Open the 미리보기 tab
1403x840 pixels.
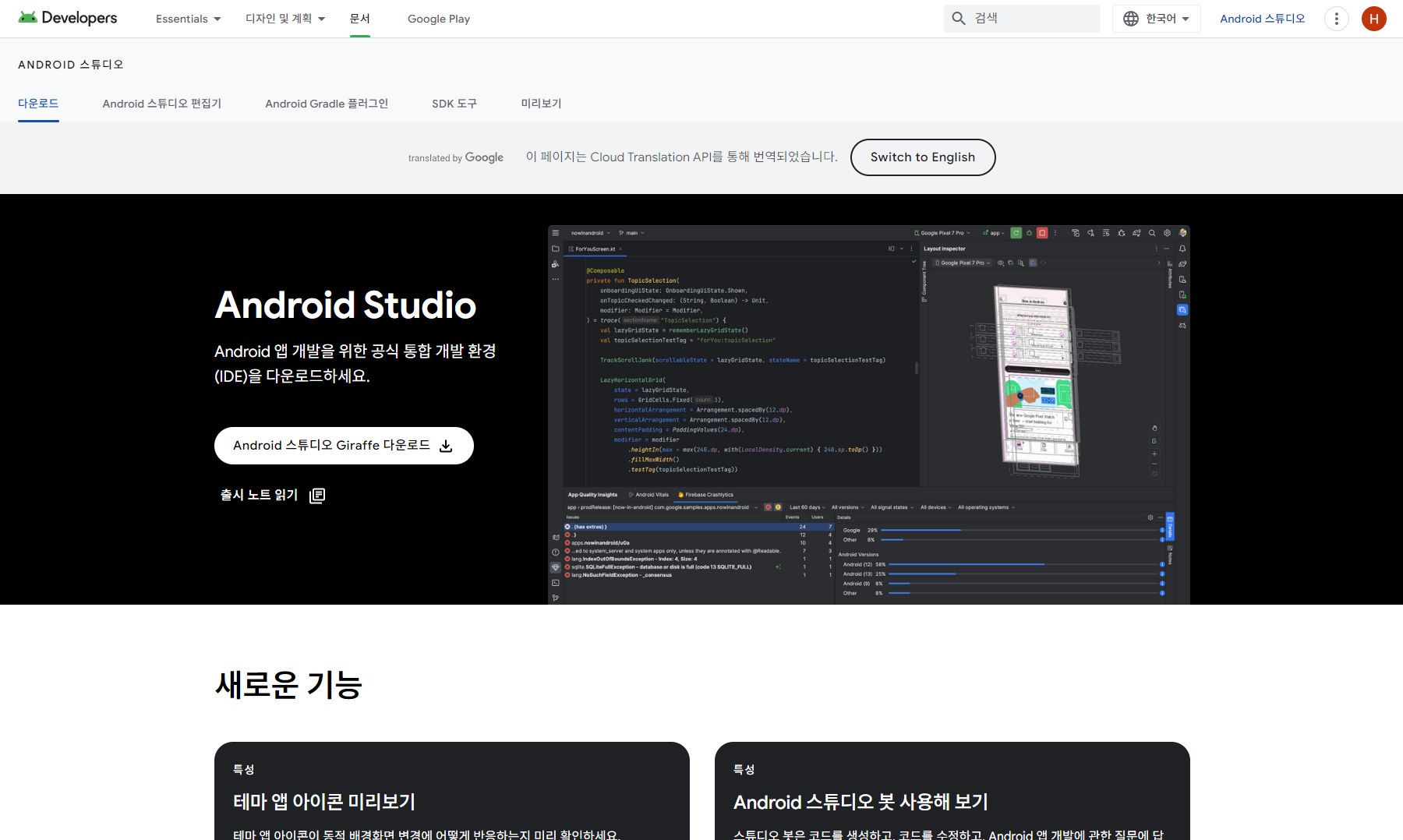pos(541,104)
